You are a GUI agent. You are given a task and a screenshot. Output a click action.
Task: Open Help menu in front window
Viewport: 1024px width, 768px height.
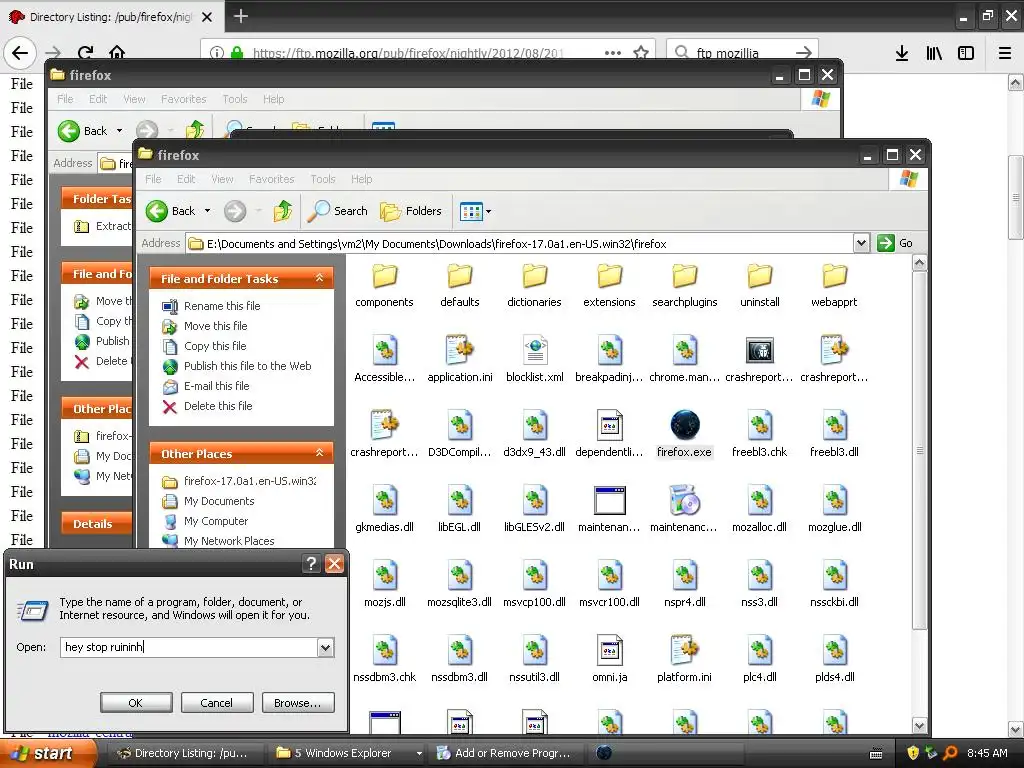tap(361, 179)
